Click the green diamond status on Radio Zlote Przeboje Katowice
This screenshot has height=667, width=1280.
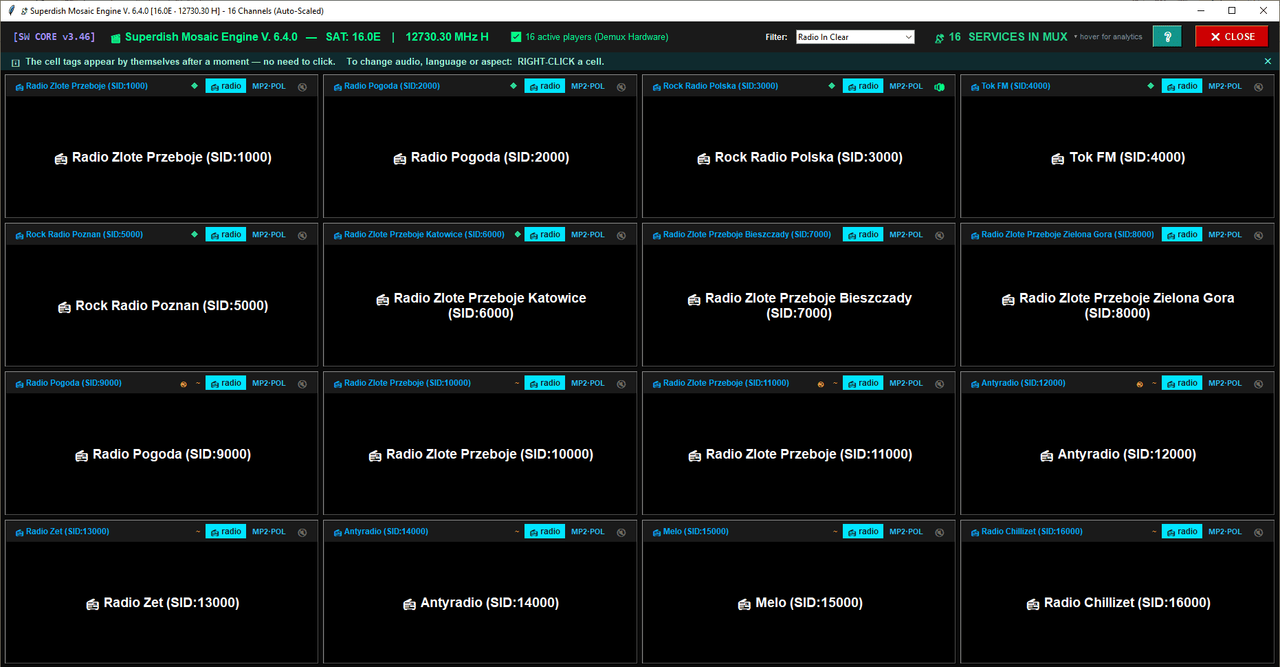point(518,235)
